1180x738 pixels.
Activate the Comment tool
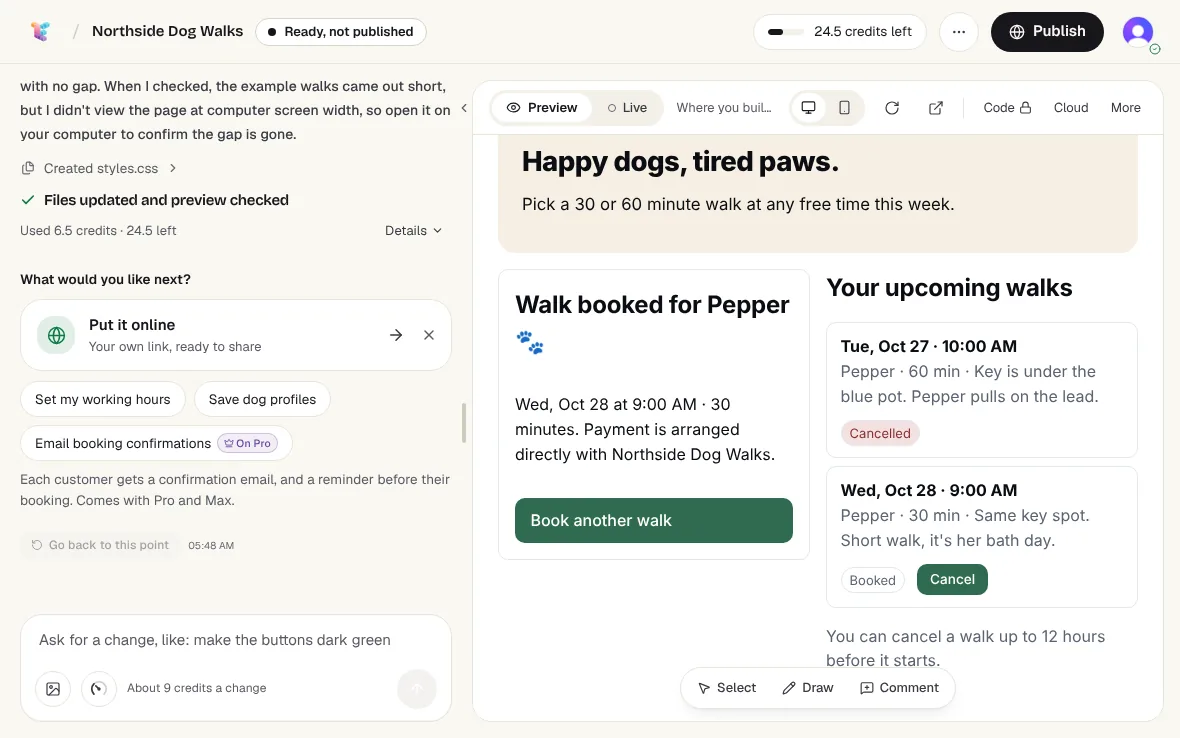899,688
